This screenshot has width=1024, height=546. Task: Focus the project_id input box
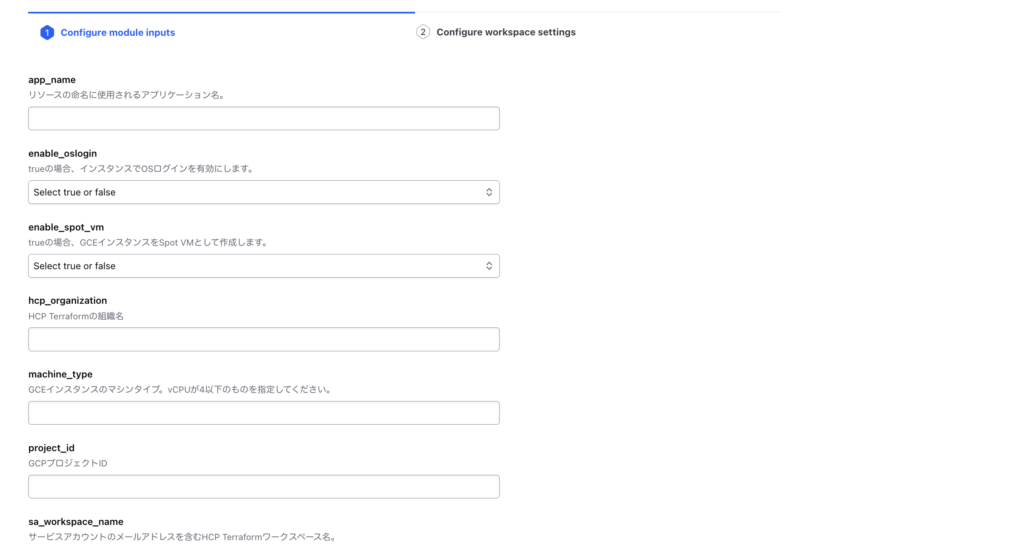(x=264, y=487)
